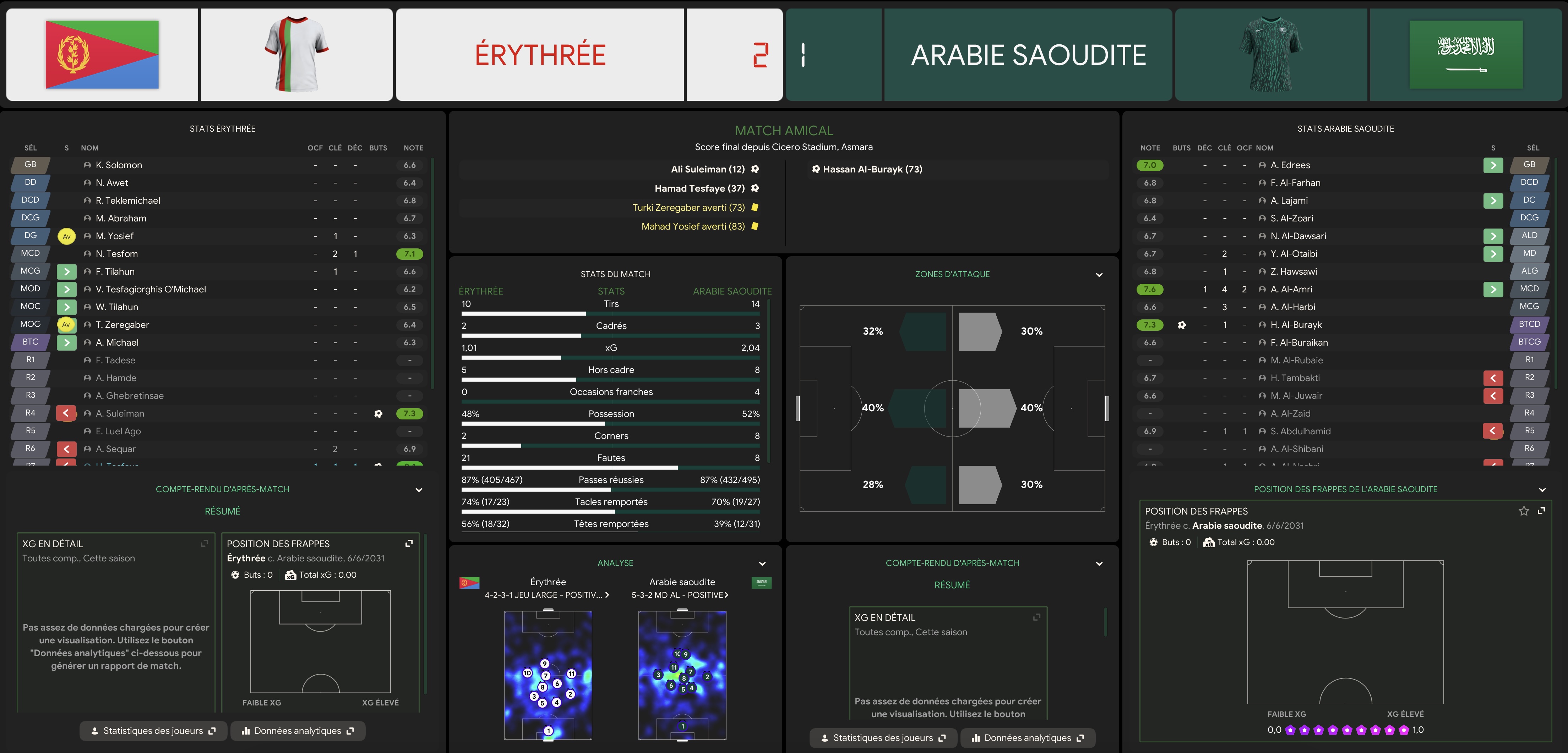Click the BTCD position badge for H. Al-Burayk
Image resolution: width=1568 pixels, height=753 pixels.
1529,325
